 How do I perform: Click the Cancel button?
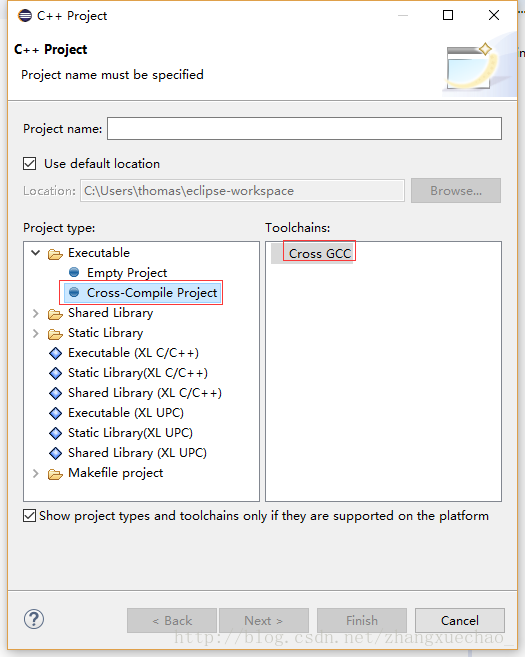tap(460, 620)
